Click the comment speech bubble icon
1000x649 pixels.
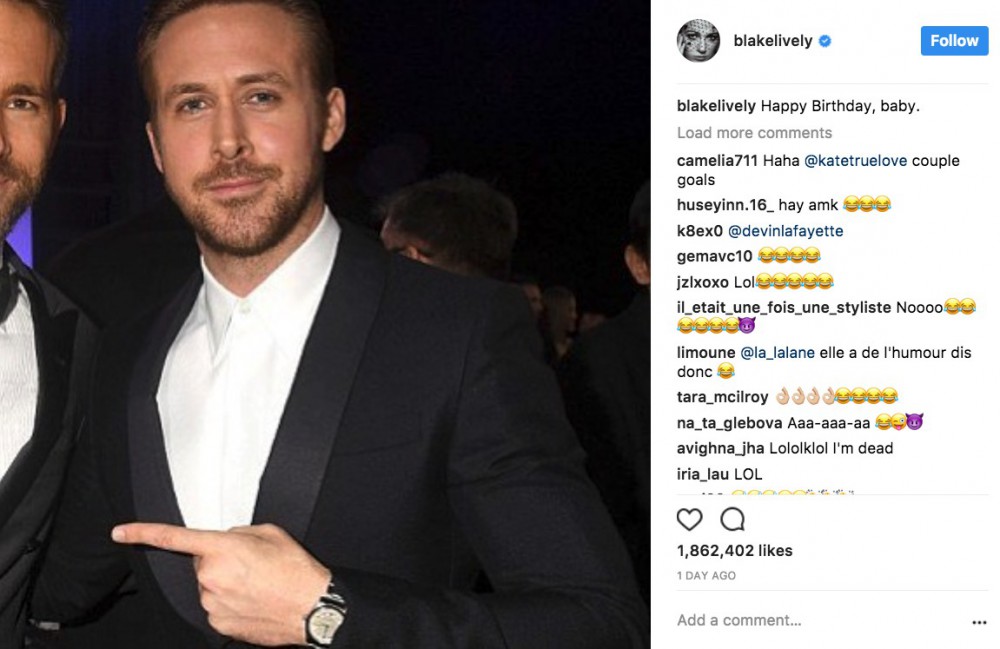tap(733, 519)
